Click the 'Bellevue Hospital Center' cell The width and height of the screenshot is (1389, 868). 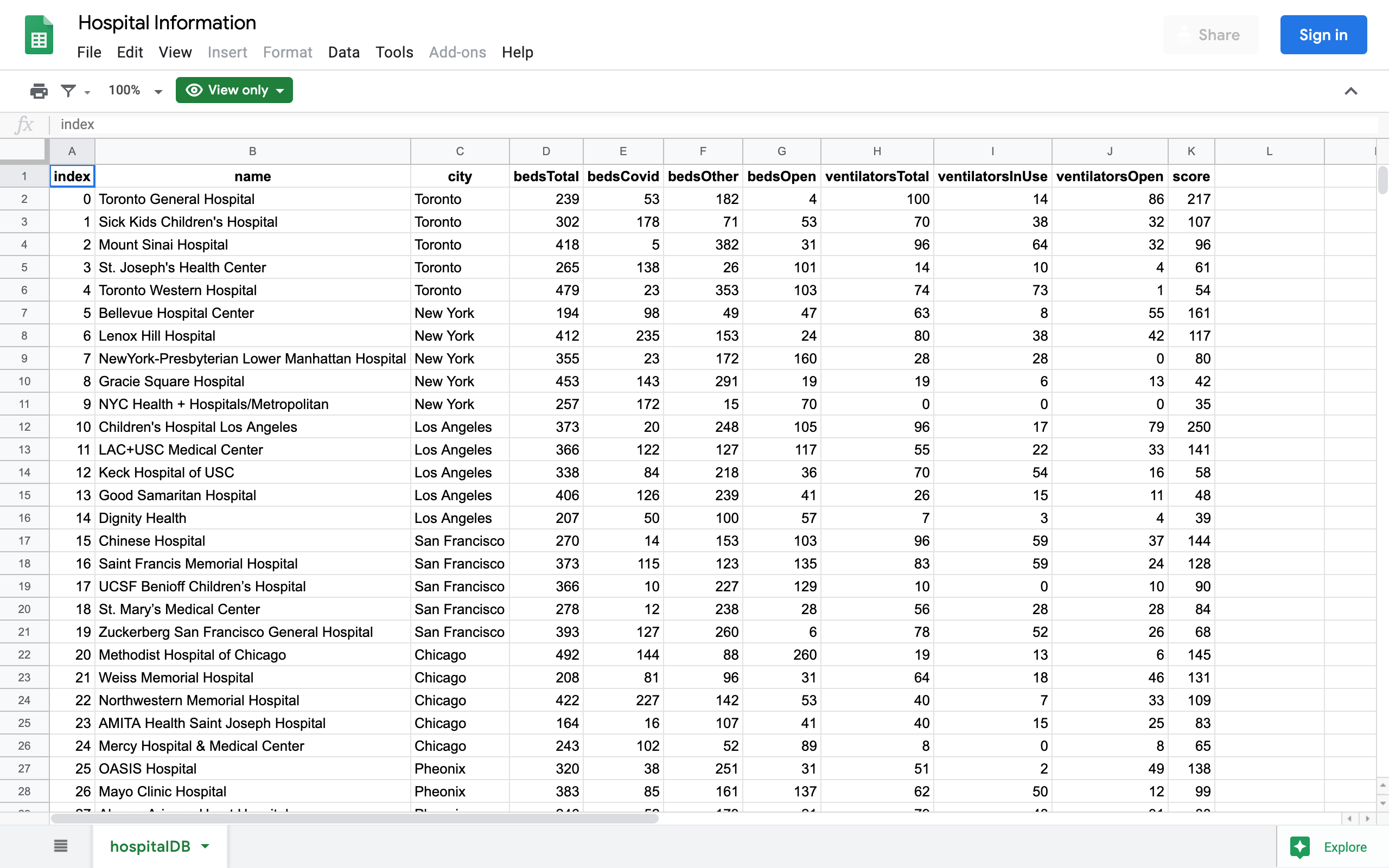click(252, 313)
